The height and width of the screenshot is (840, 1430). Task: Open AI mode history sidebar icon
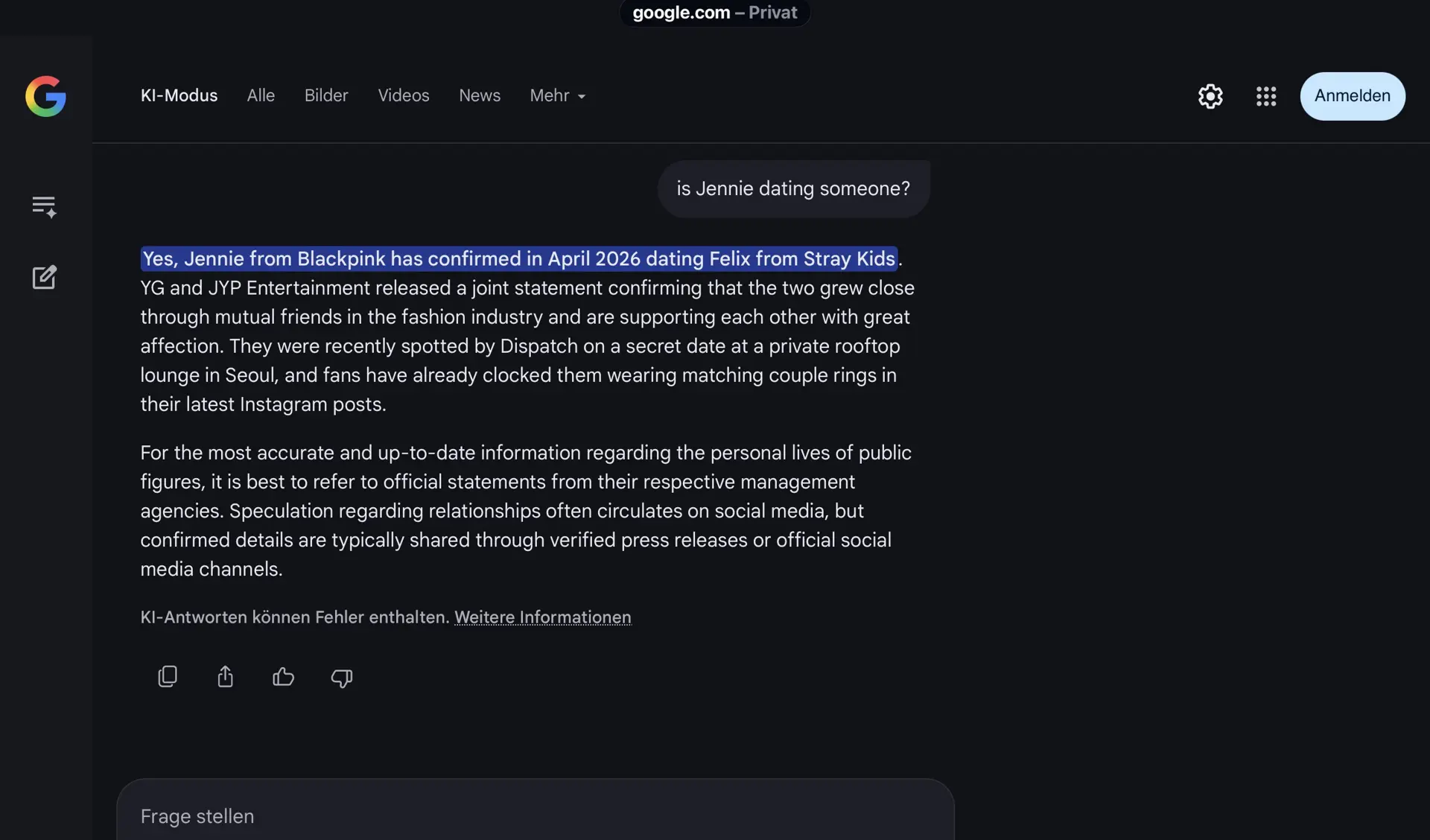coord(44,206)
